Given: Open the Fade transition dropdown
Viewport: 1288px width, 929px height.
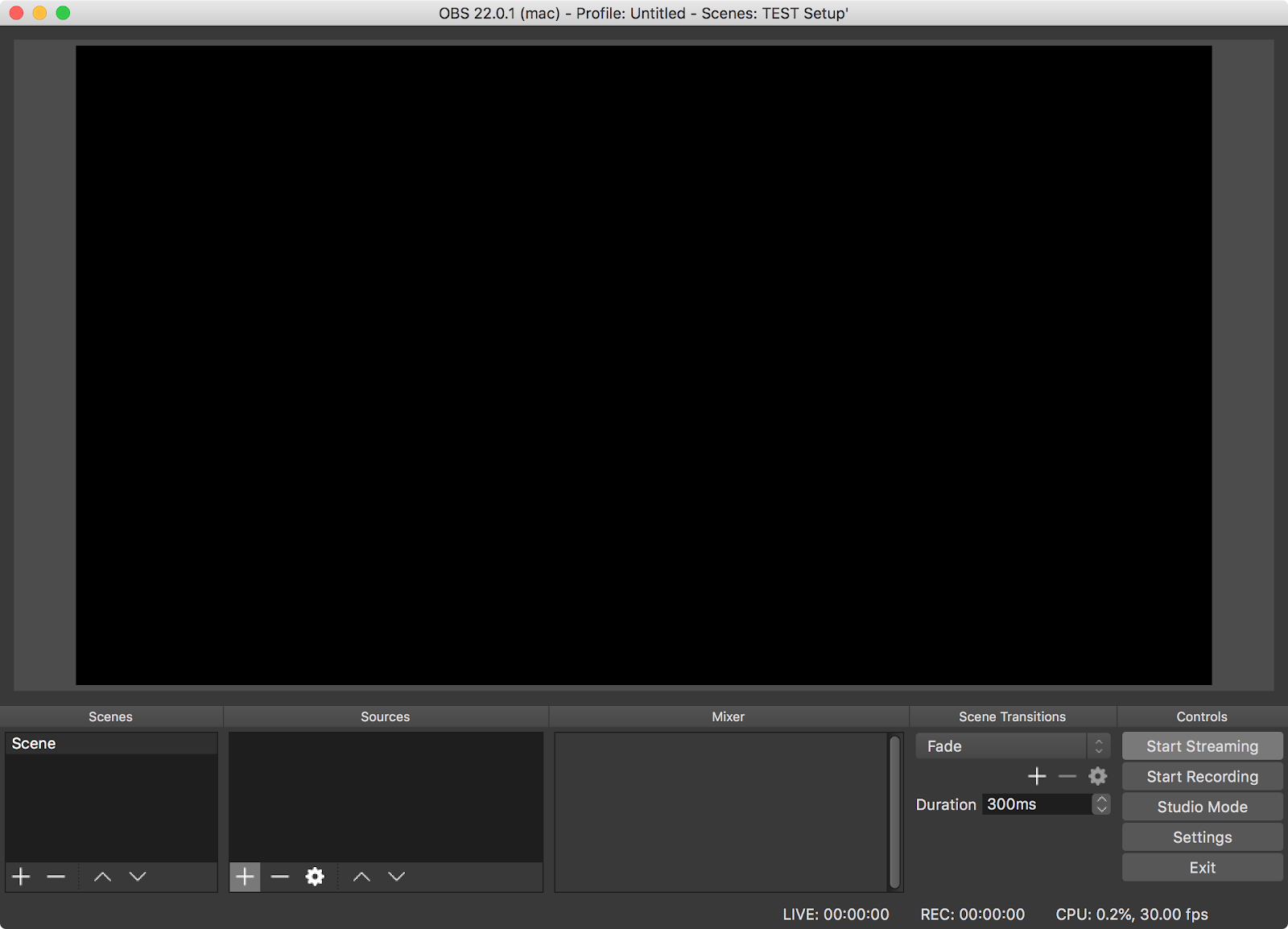Looking at the screenshot, I should coord(1013,746).
